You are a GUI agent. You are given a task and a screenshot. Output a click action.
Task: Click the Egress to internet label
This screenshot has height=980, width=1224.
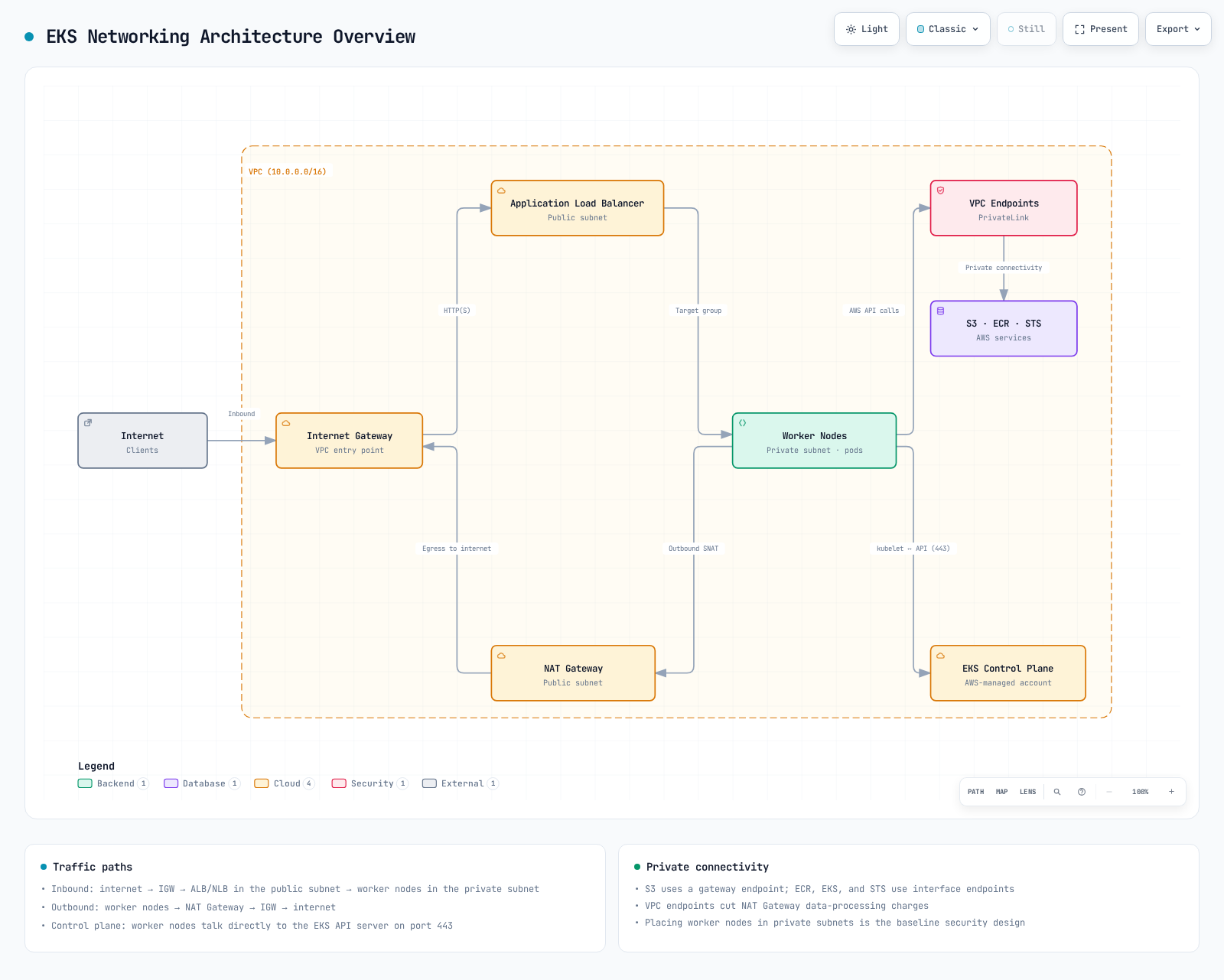point(457,549)
